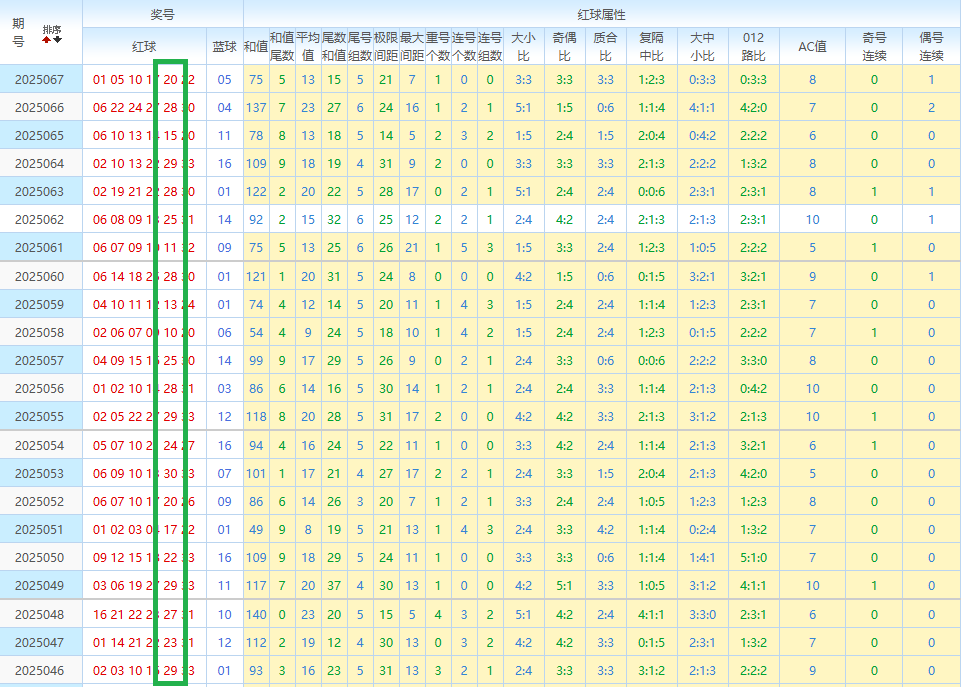The image size is (961, 687).
Task: Click the 奇号连续 column header
Action: click(x=874, y=46)
